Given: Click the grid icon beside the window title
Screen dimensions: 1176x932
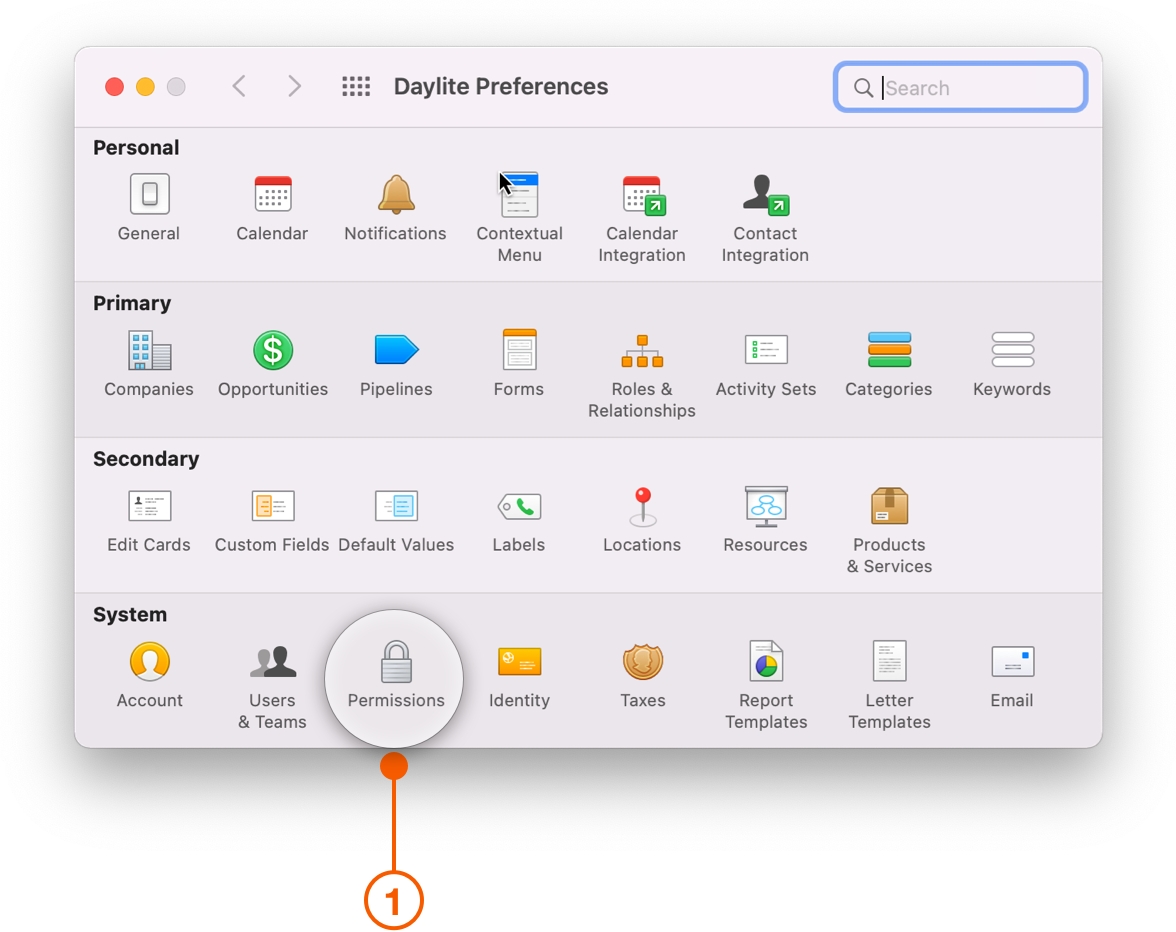Looking at the screenshot, I should [356, 86].
